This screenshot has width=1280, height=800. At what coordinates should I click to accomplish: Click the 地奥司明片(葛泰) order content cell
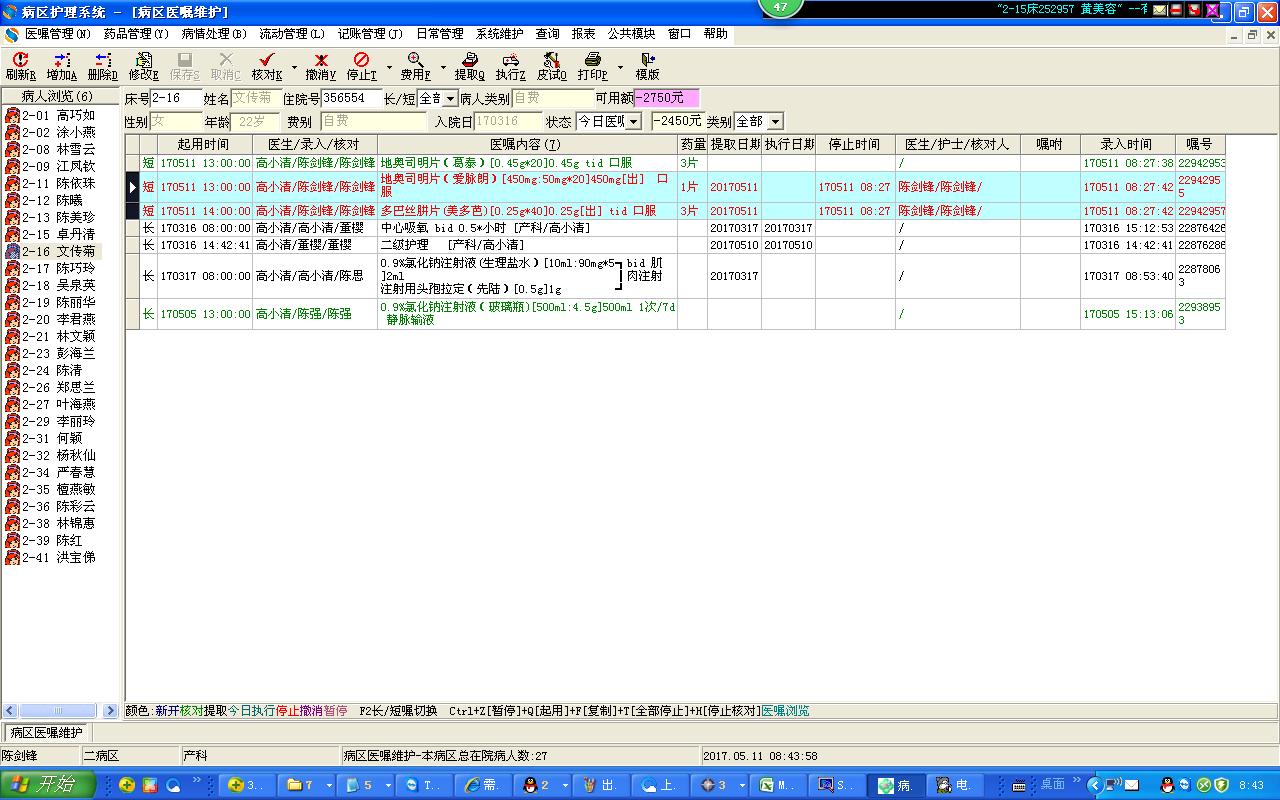(527, 163)
